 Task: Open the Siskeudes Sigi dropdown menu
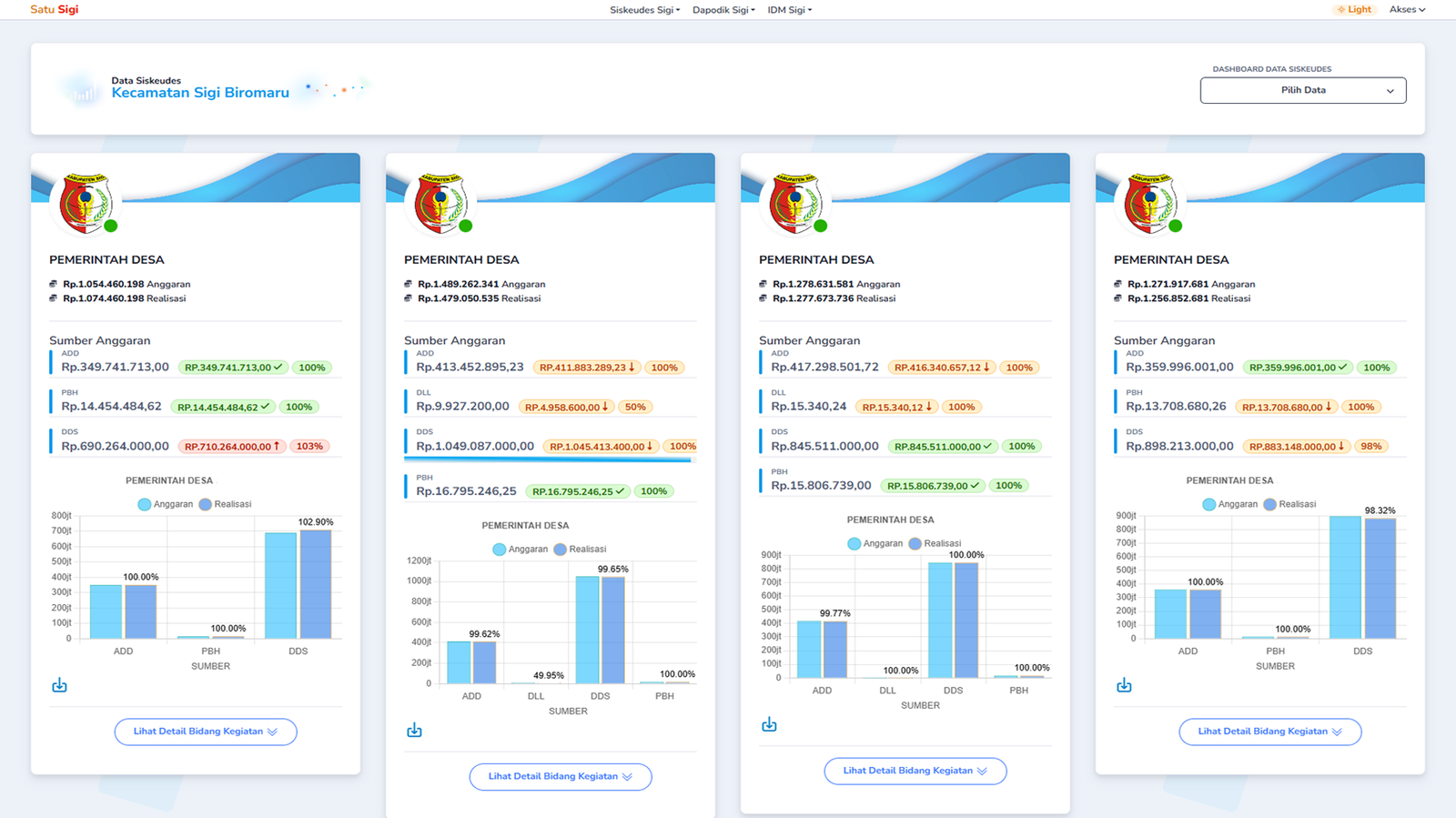pos(644,10)
